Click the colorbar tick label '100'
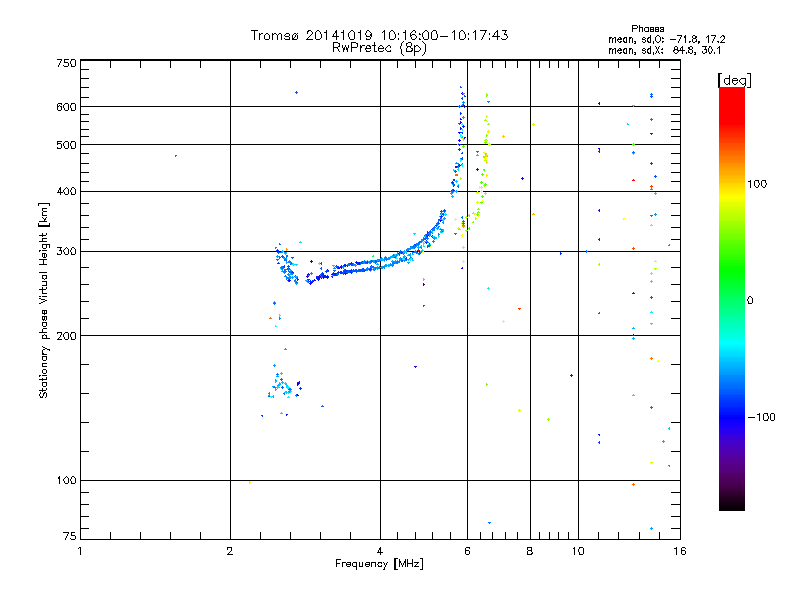This screenshot has height=600, width=800. 757,184
